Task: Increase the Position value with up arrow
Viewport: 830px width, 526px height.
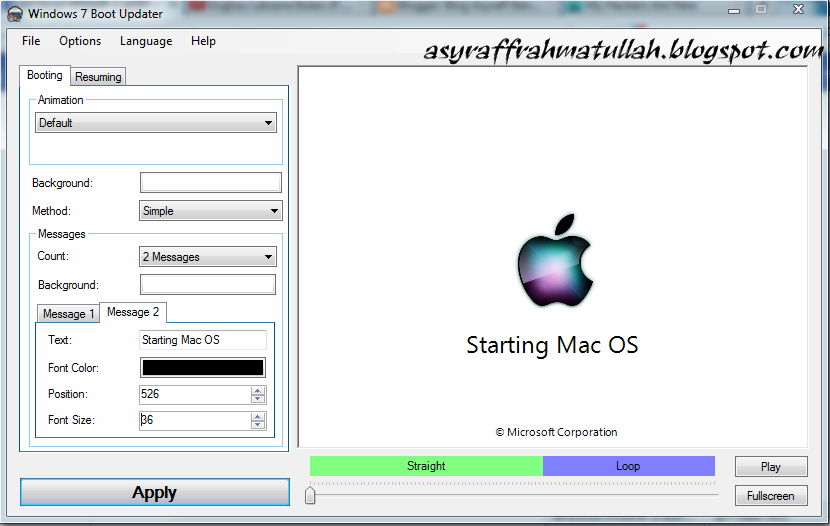Action: [258, 391]
